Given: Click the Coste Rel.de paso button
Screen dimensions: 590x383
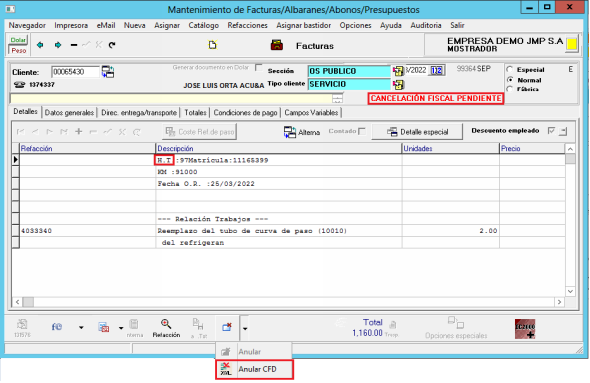Looking at the screenshot, I should pos(200,132).
